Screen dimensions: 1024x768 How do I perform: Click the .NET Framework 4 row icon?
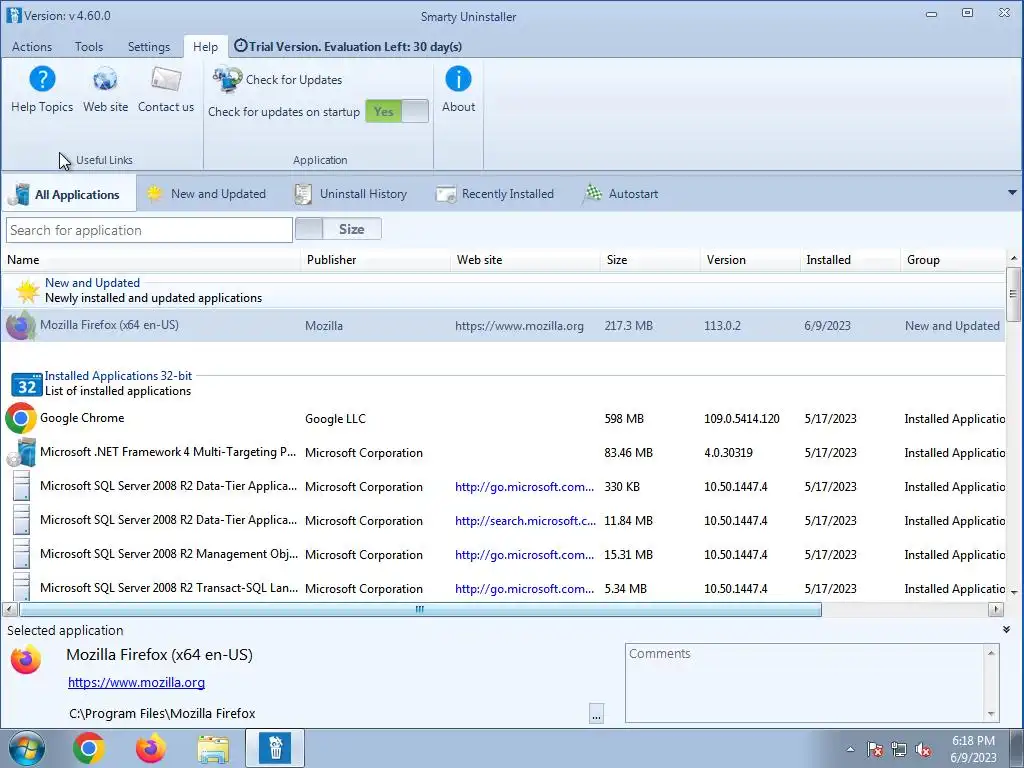(x=21, y=453)
